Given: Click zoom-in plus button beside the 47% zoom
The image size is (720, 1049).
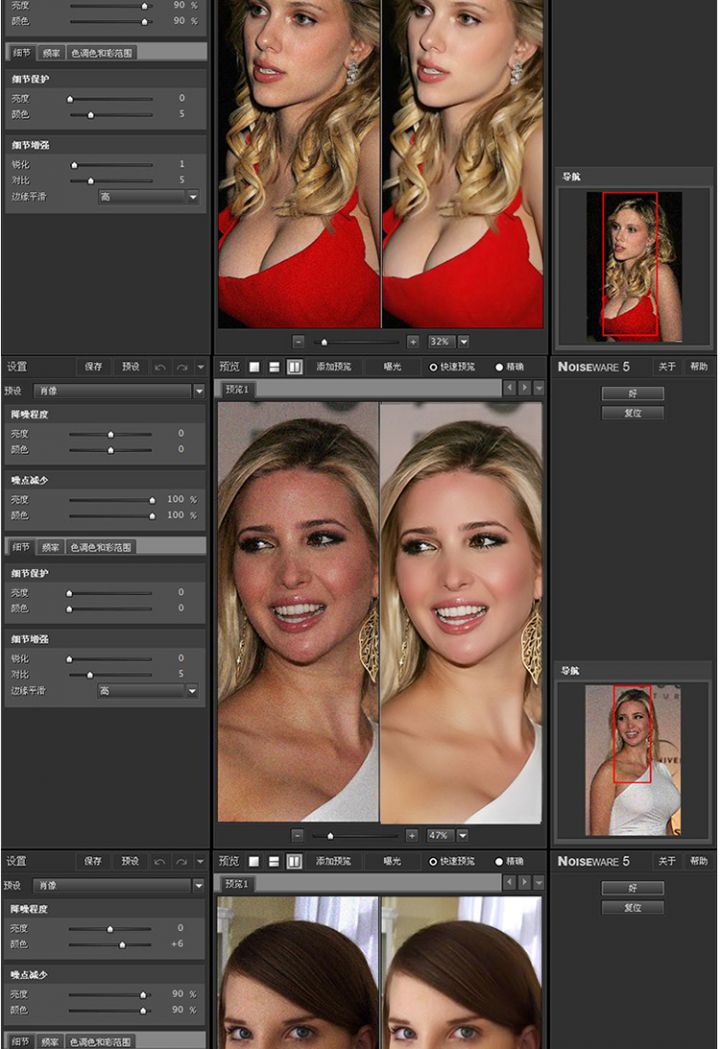Looking at the screenshot, I should 412,835.
